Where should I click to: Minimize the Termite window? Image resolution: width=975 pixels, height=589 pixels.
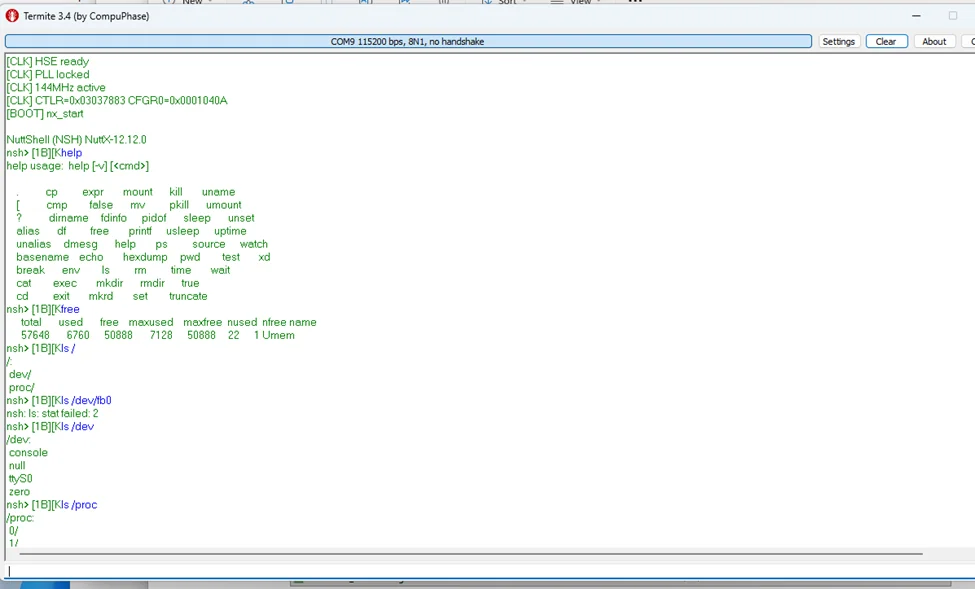[917, 16]
